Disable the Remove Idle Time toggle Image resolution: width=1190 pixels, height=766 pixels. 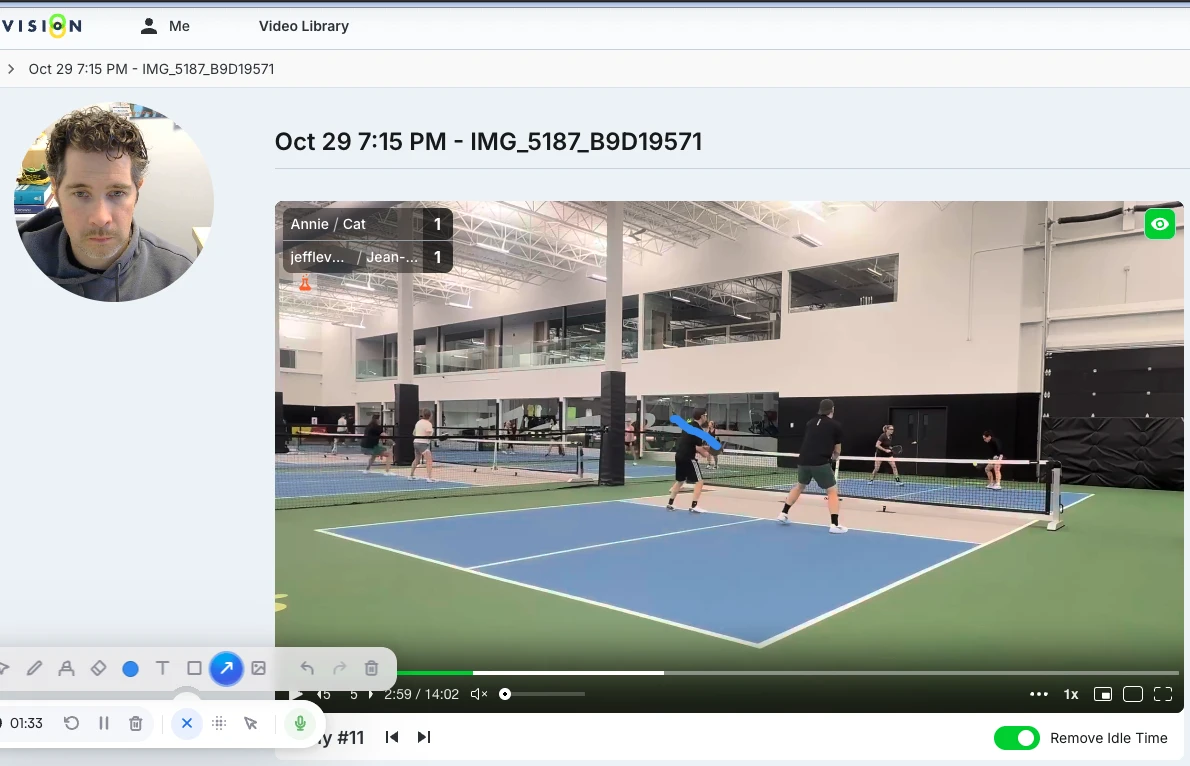tap(1017, 738)
